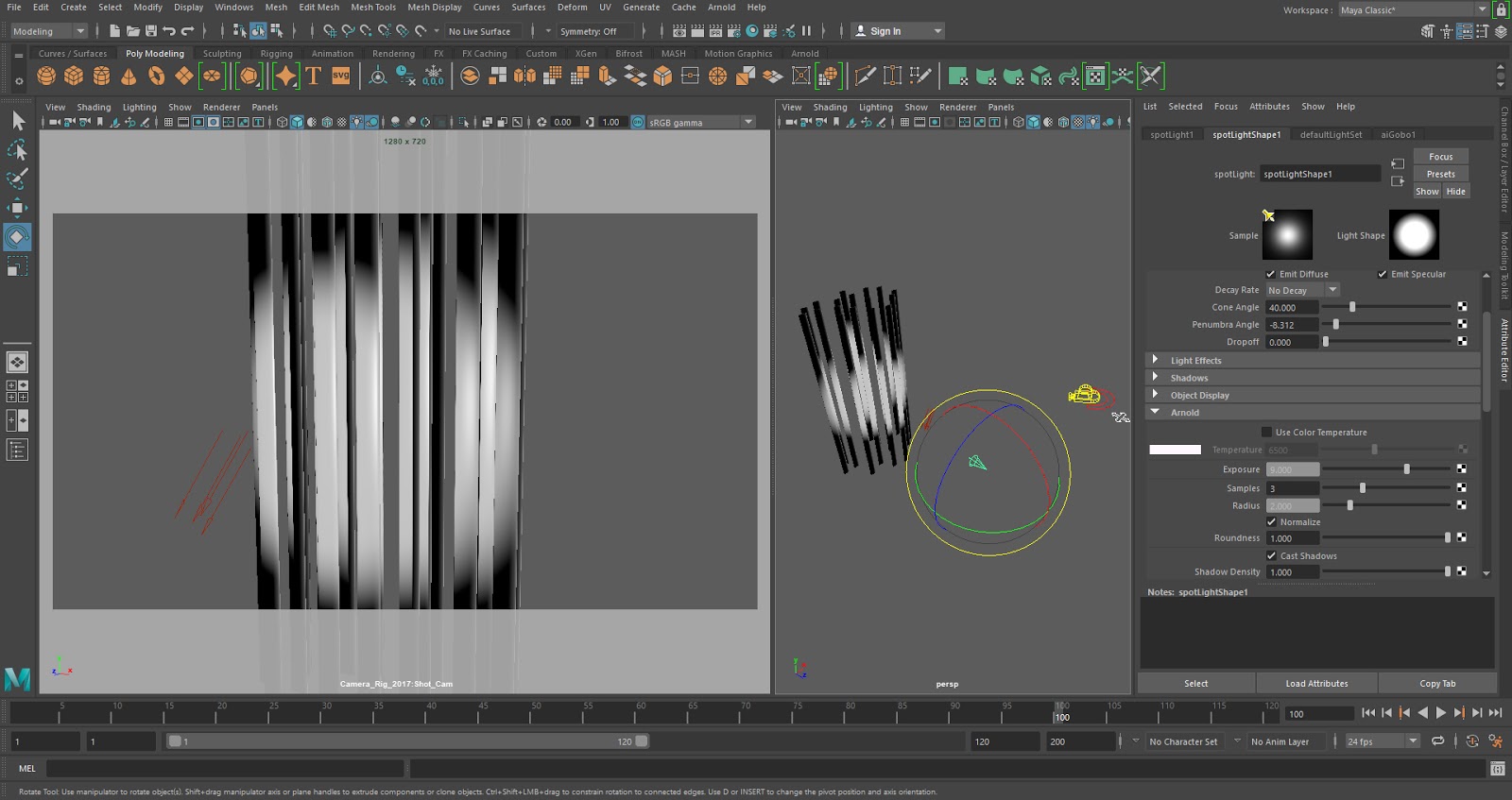The width and height of the screenshot is (1512, 800).
Task: Click the white light color swatch
Action: point(1175,450)
